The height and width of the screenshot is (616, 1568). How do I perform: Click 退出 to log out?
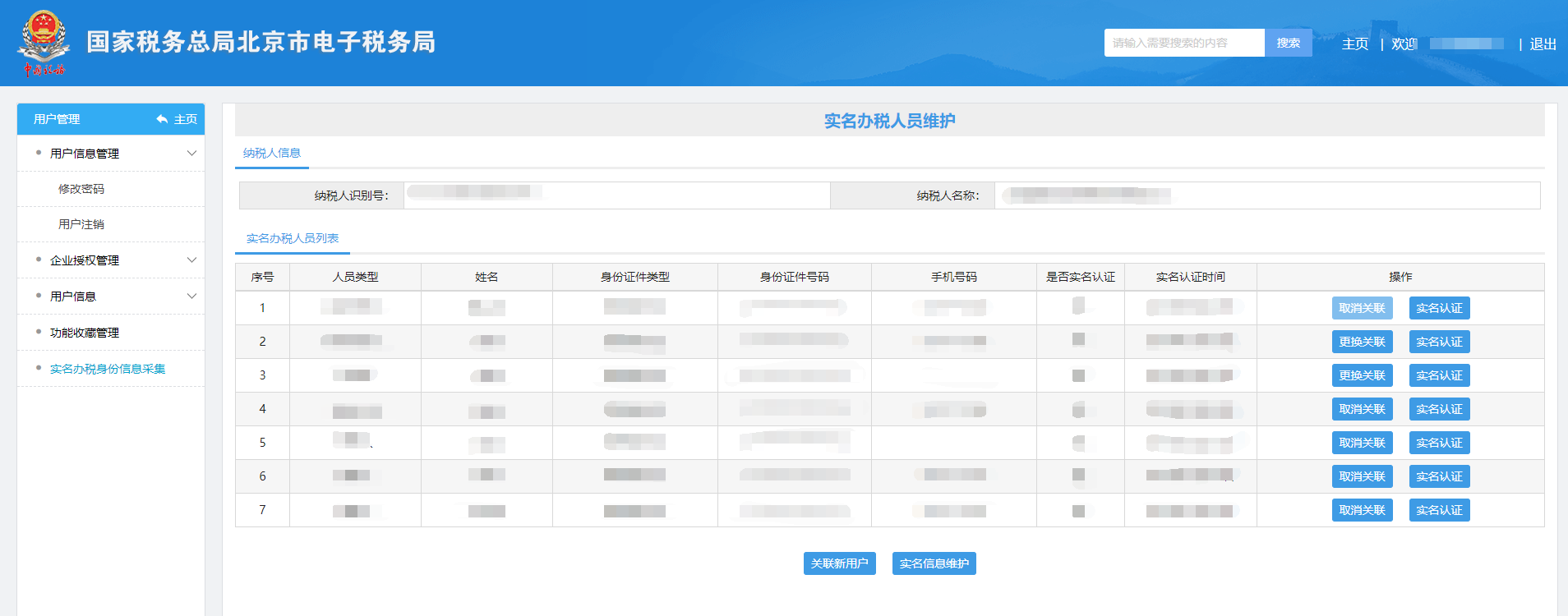pos(1543,44)
